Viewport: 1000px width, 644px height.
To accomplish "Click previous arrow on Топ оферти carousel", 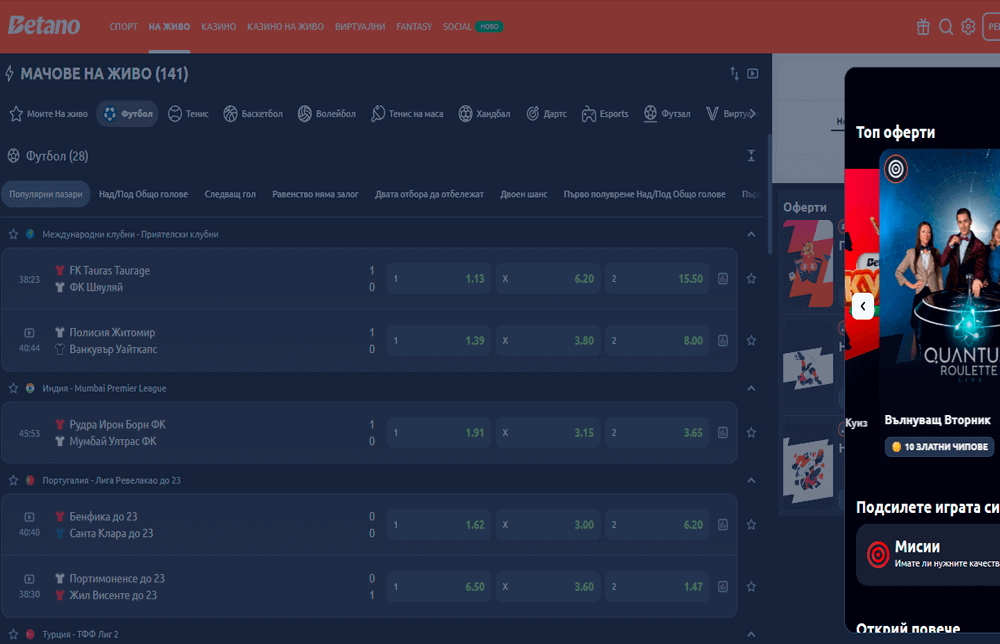I will 863,306.
